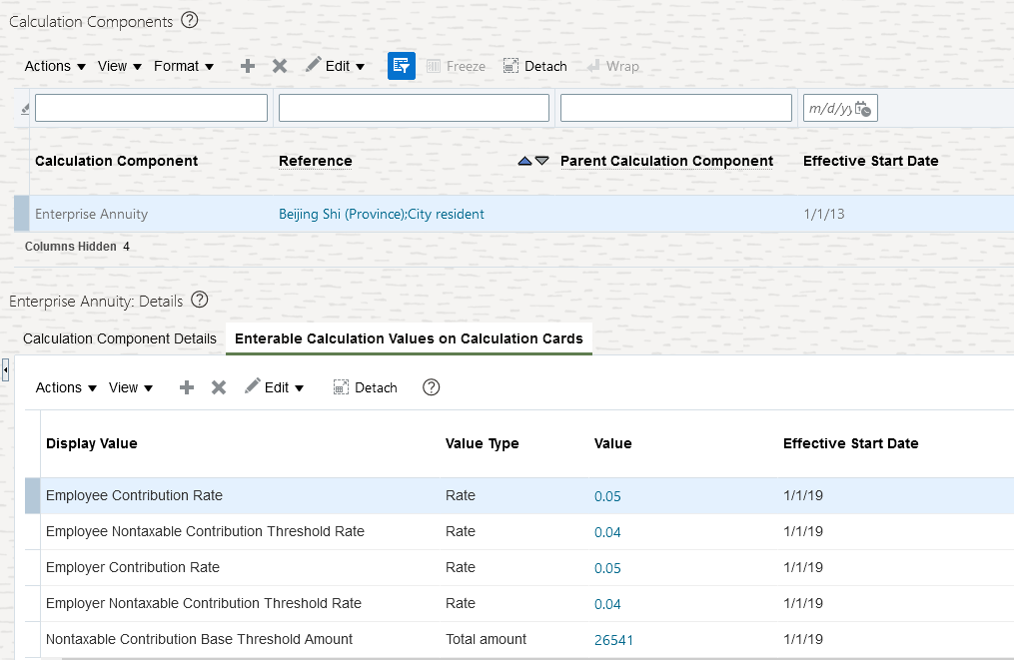Open the Beijing Shi (Province):City resident link
This screenshot has height=660, width=1014.
pos(381,214)
